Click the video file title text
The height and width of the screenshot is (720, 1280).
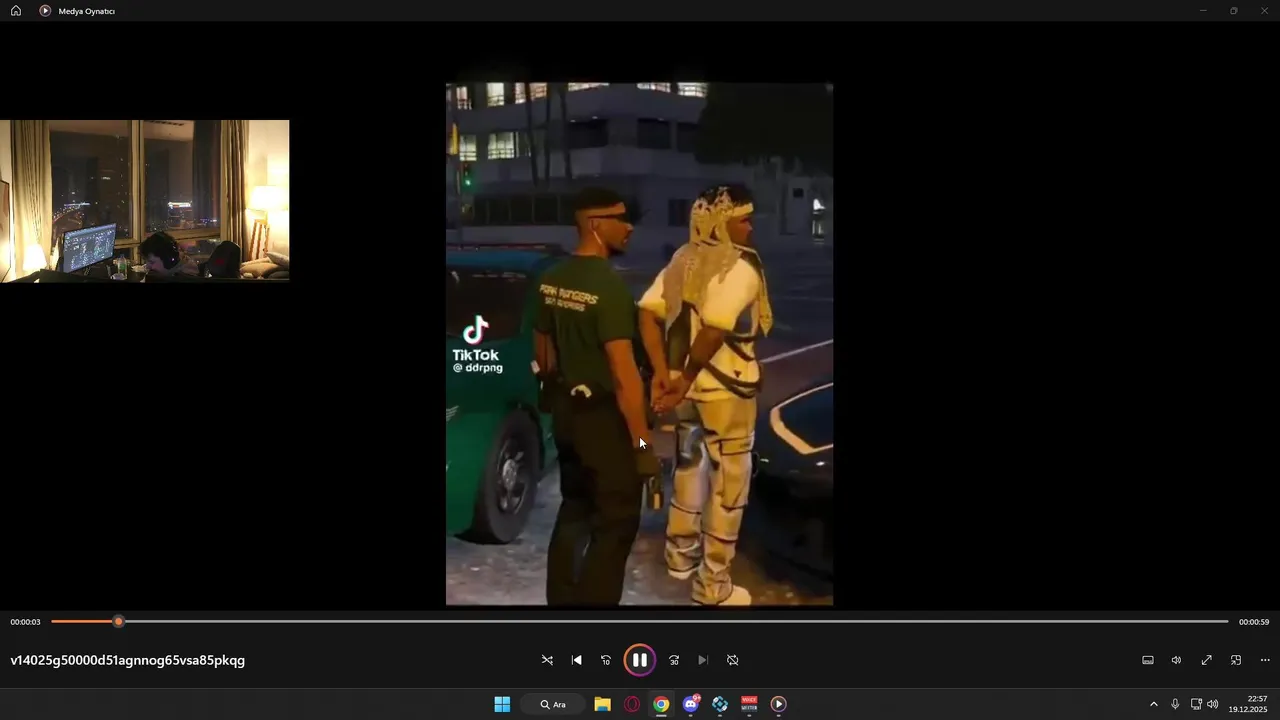128,660
